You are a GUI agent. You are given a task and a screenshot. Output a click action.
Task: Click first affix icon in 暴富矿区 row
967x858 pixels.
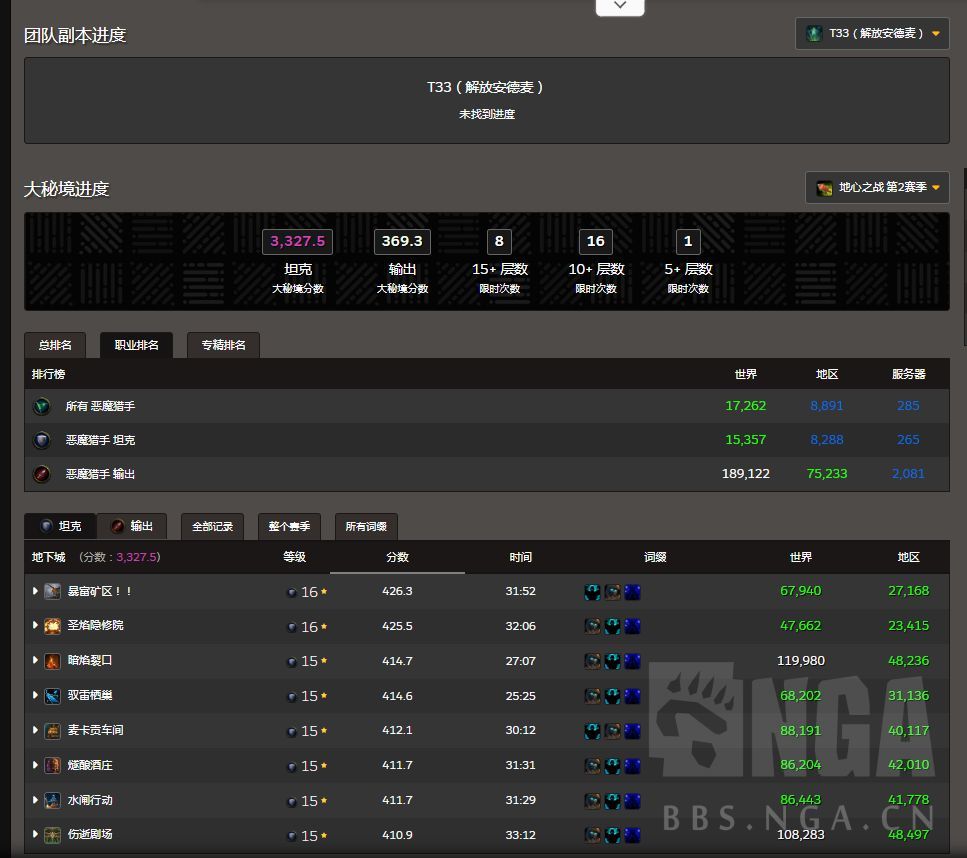[x=592, y=592]
